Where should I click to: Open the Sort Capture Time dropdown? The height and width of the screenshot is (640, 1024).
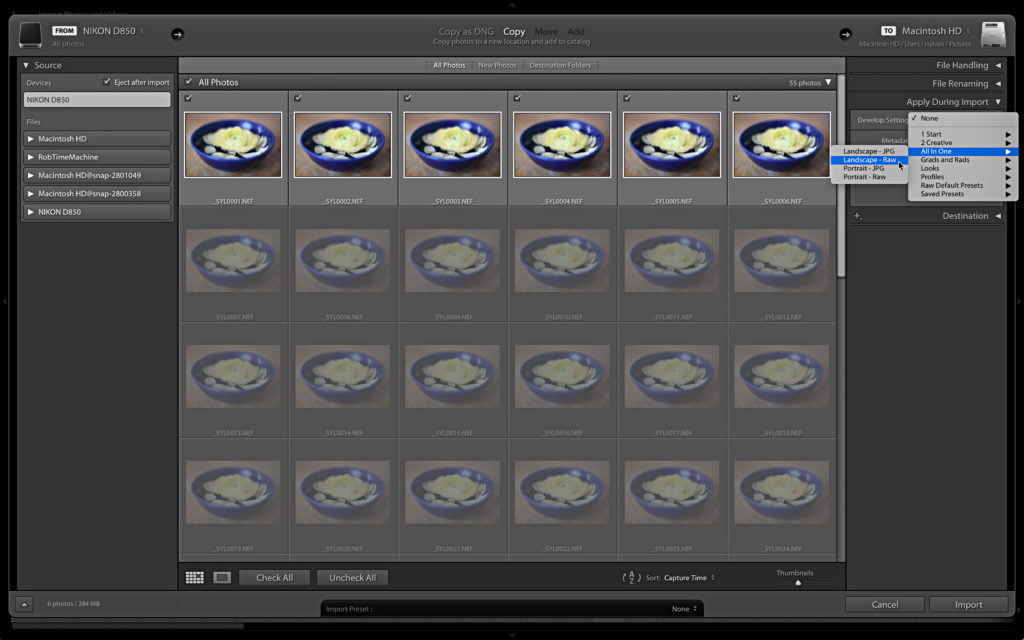click(x=689, y=578)
